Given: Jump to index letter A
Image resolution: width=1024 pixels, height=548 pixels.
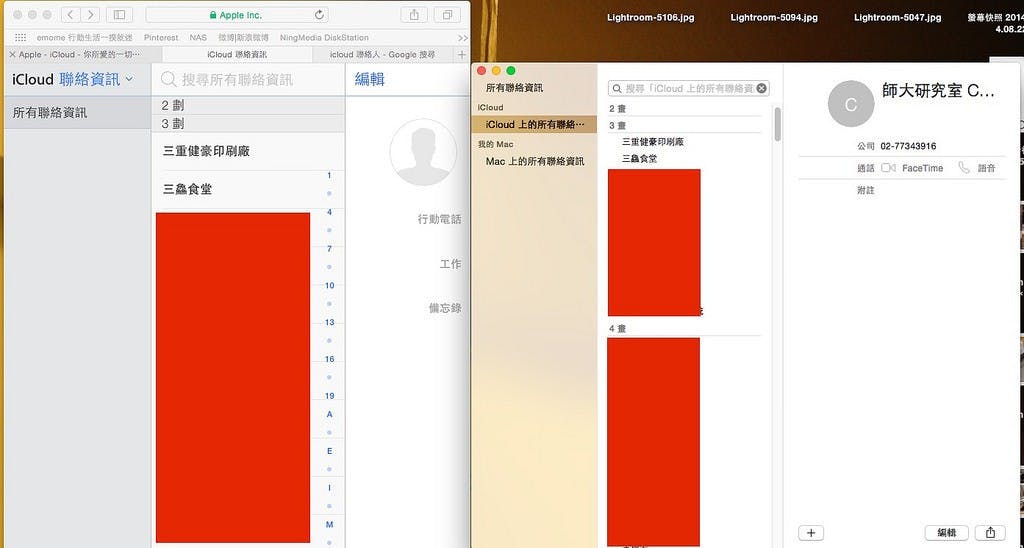Looking at the screenshot, I should (x=329, y=414).
